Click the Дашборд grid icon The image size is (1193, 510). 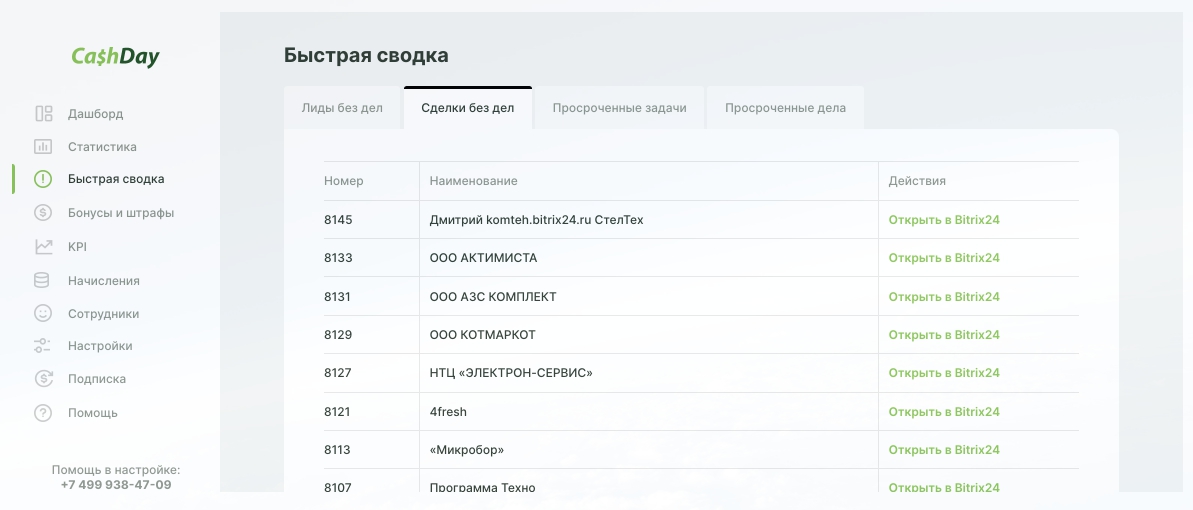43,113
